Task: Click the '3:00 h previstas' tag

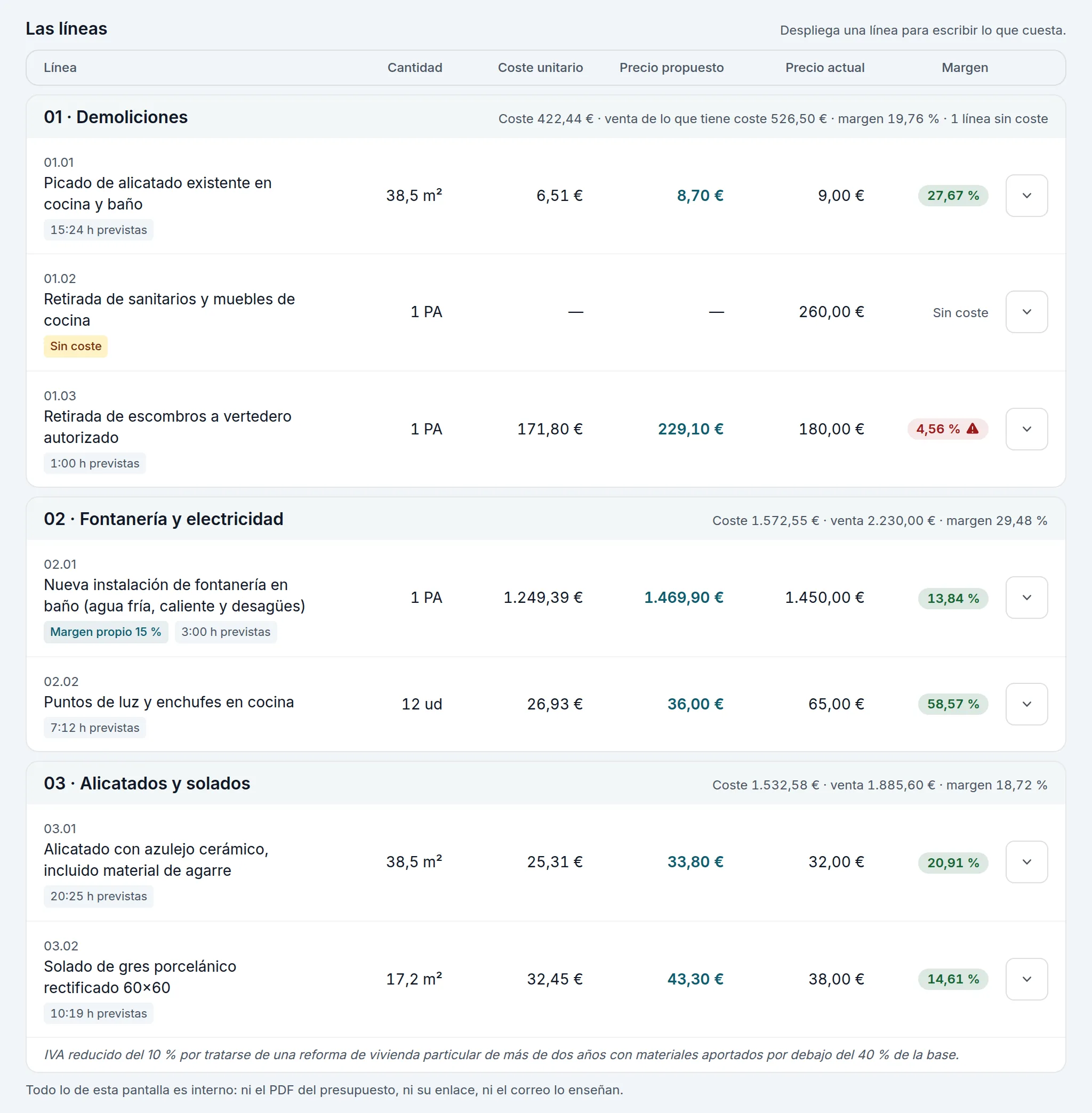Action: pyautogui.click(x=226, y=632)
